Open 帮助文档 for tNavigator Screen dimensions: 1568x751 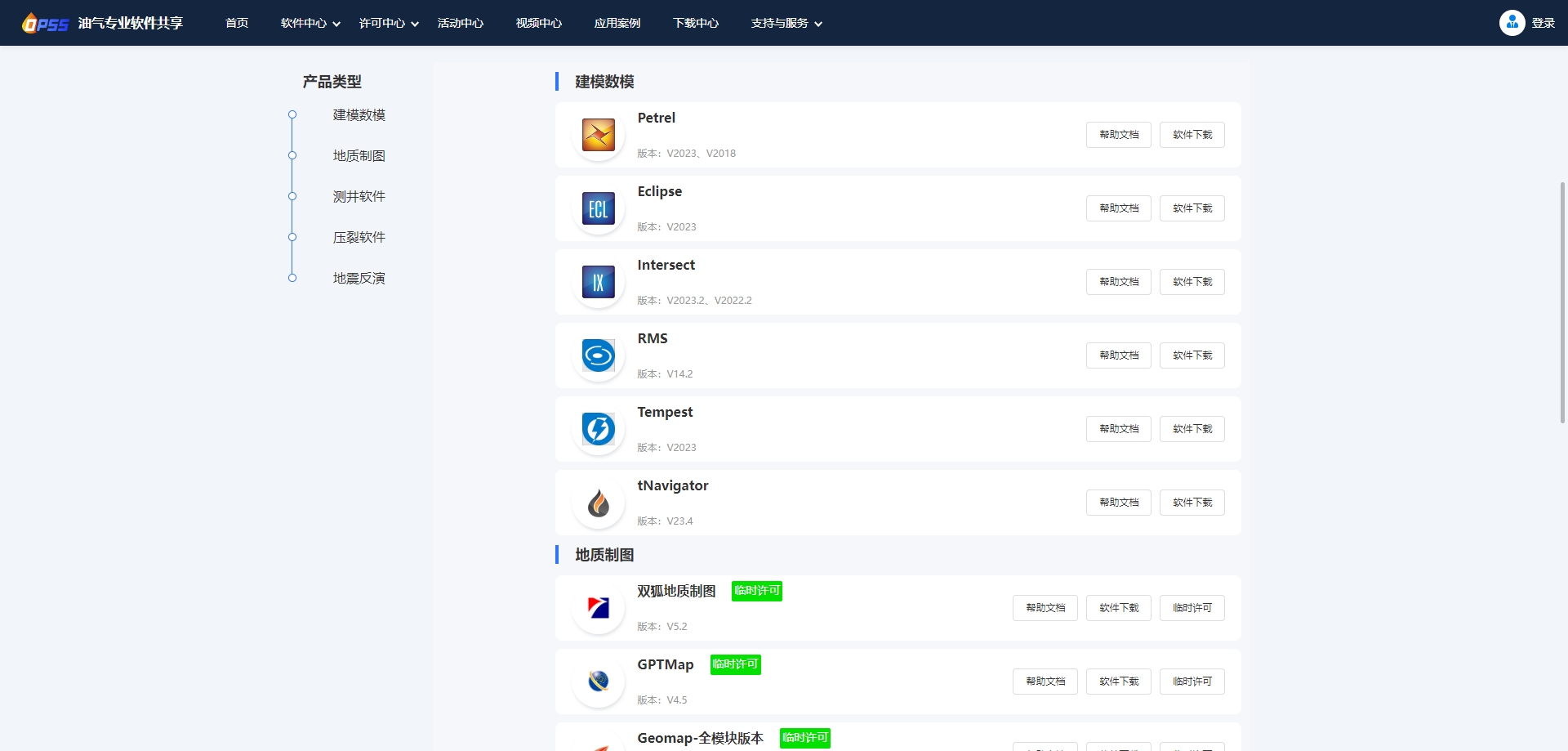pyautogui.click(x=1119, y=503)
